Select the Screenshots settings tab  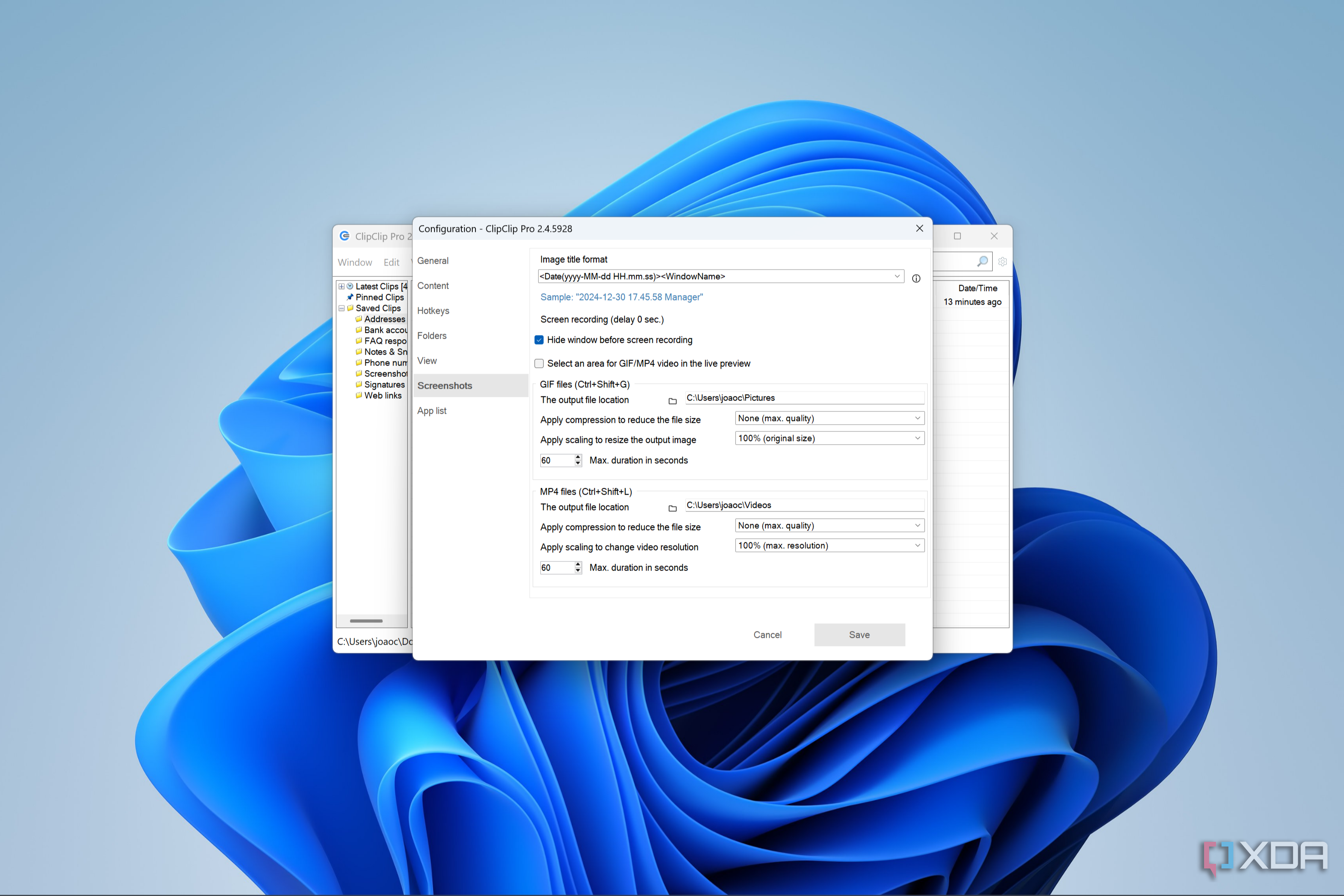click(470, 385)
